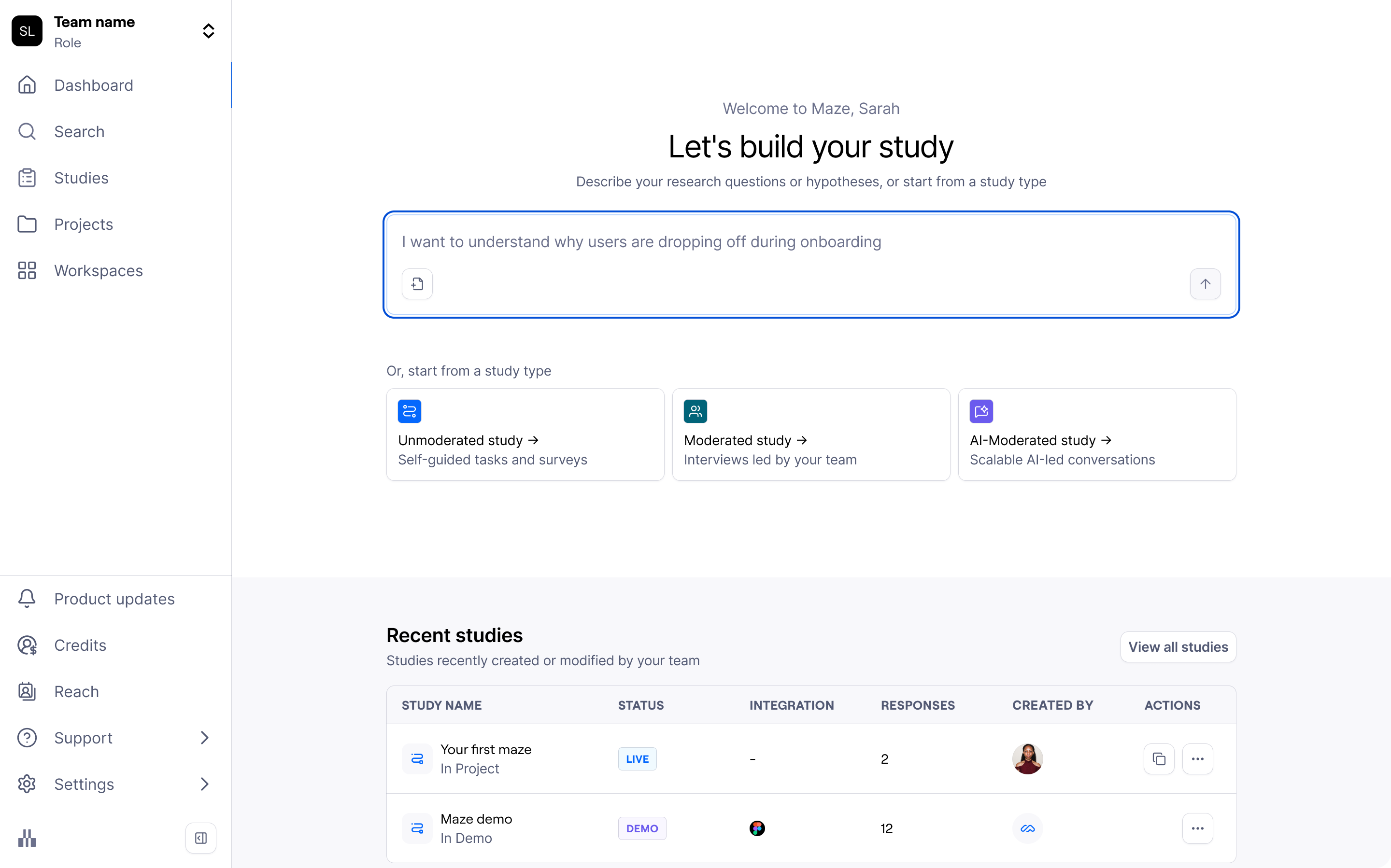
Task: Click the Settings gear icon
Action: tap(27, 784)
